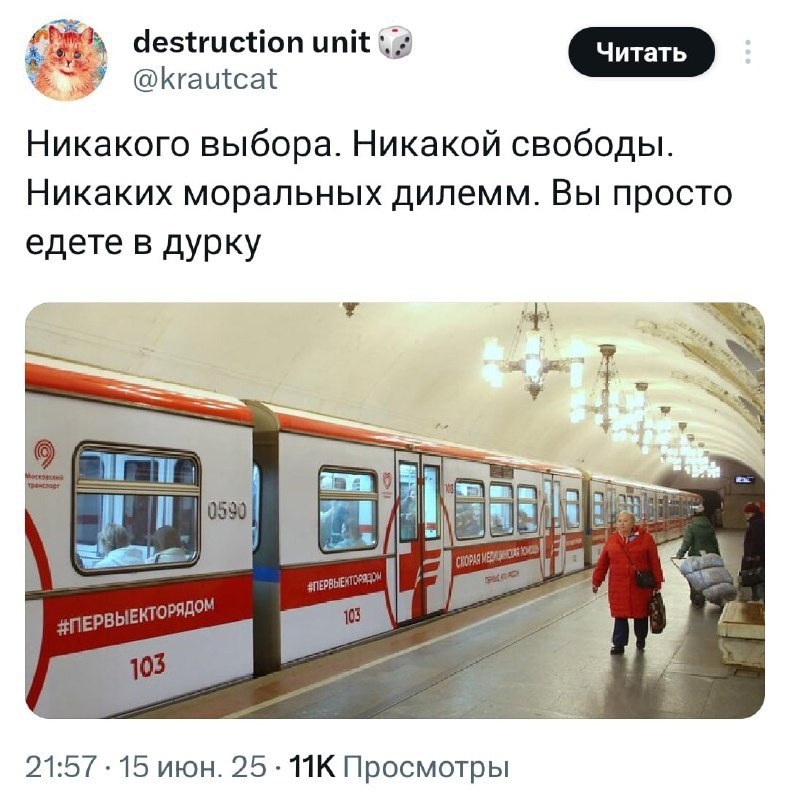Open the 11K Просмотры view count

(x=399, y=767)
